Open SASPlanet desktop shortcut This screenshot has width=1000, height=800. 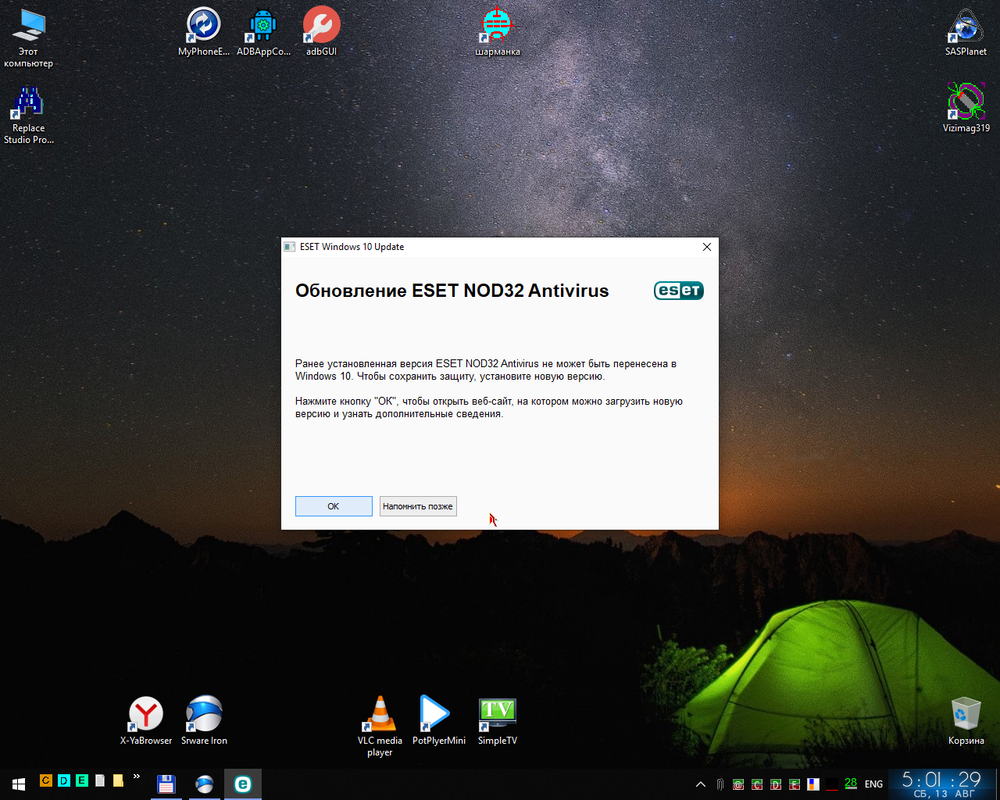(x=966, y=32)
